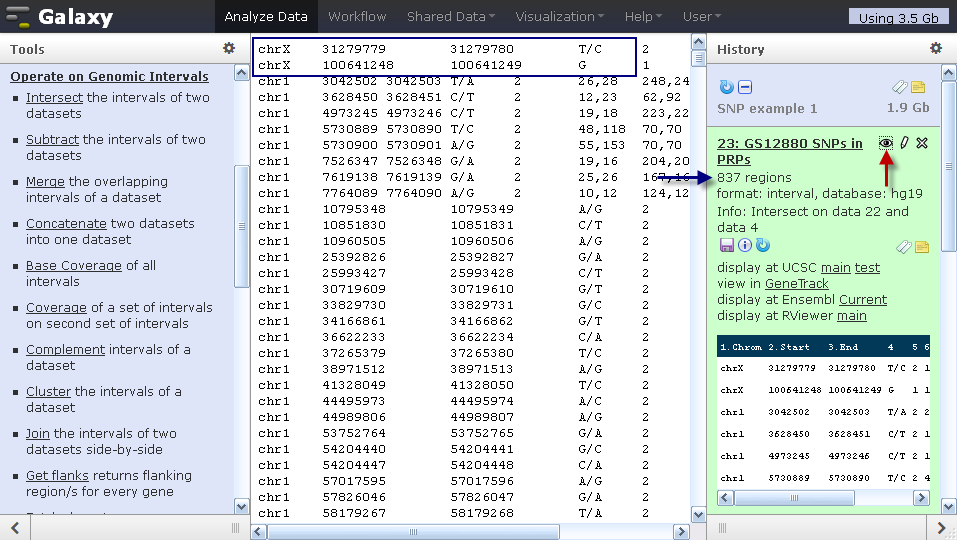The height and width of the screenshot is (540, 957).
Task: Click center data view scroll down arrow
Action: pos(699,515)
